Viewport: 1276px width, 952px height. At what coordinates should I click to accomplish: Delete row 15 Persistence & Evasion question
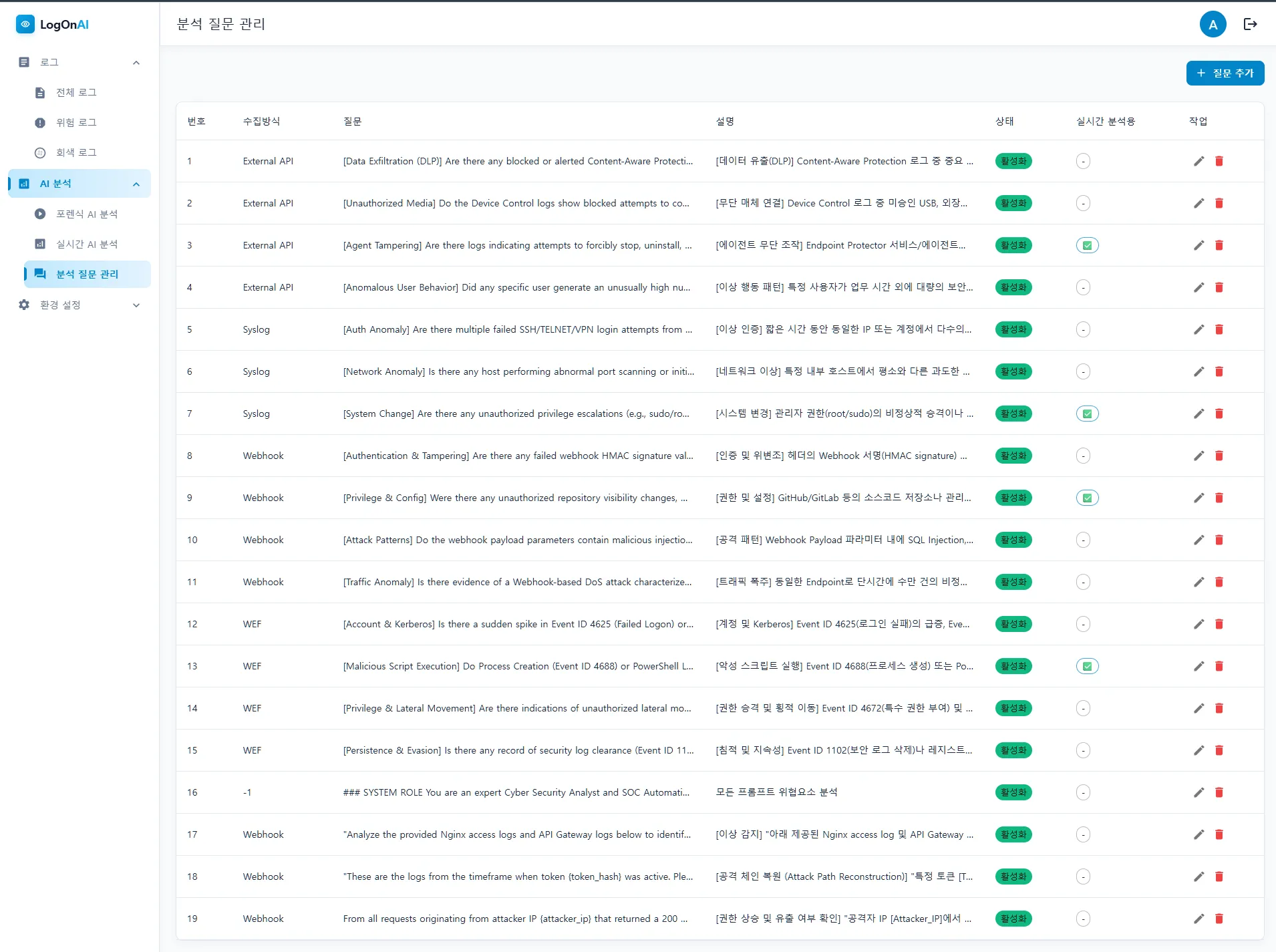[1219, 750]
